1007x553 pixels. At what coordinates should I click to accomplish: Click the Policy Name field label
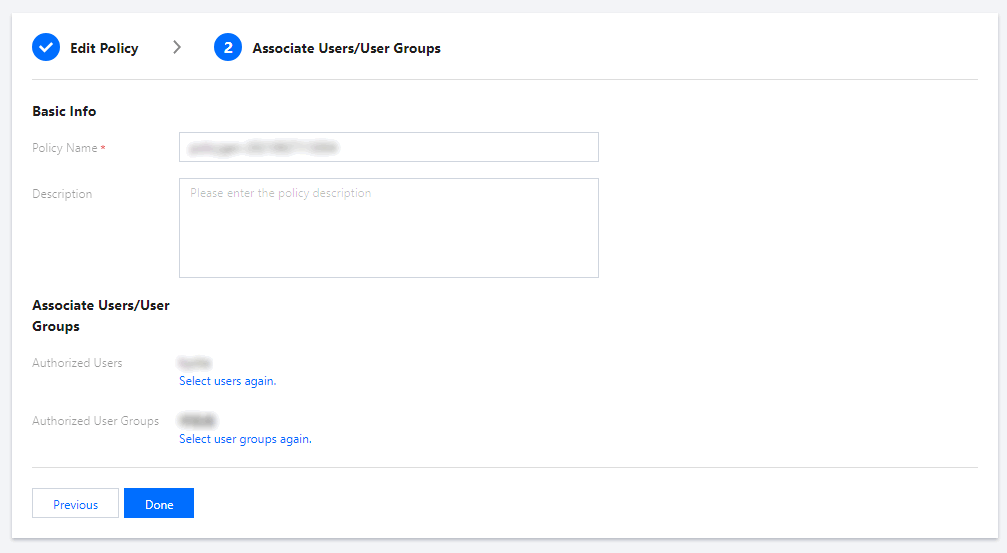click(x=65, y=148)
